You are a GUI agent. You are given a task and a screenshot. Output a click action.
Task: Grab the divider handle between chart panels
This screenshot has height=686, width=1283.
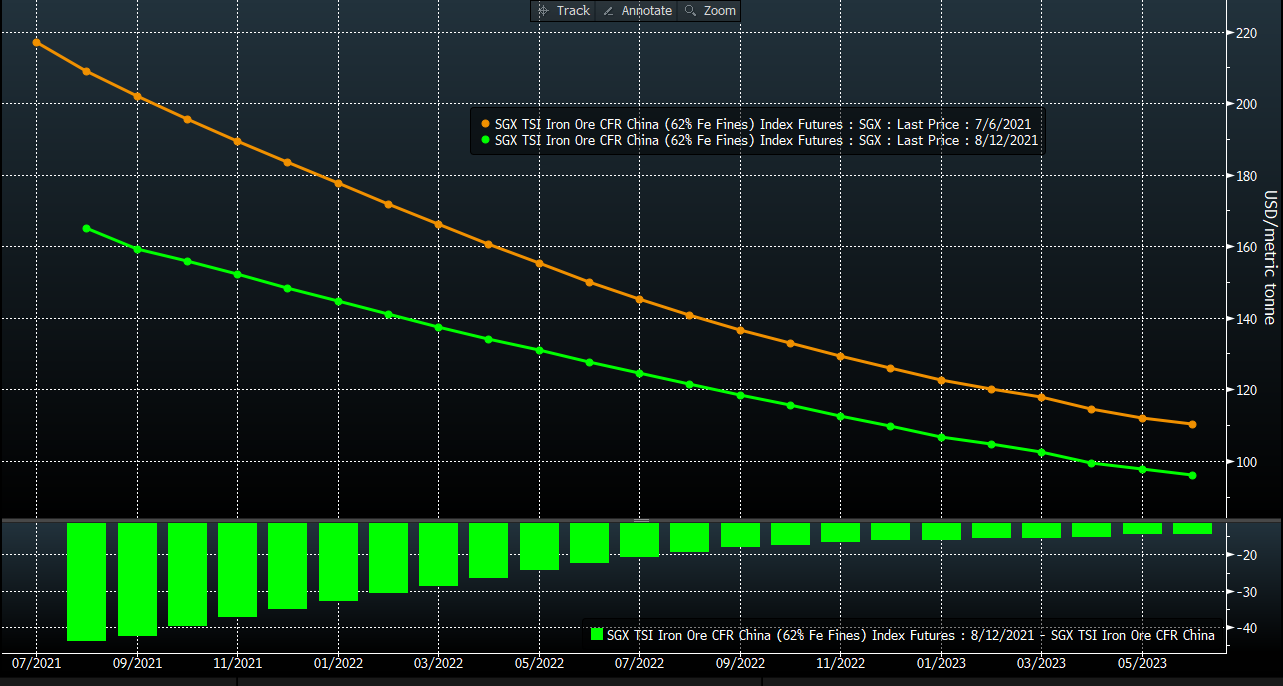pyautogui.click(x=641, y=520)
